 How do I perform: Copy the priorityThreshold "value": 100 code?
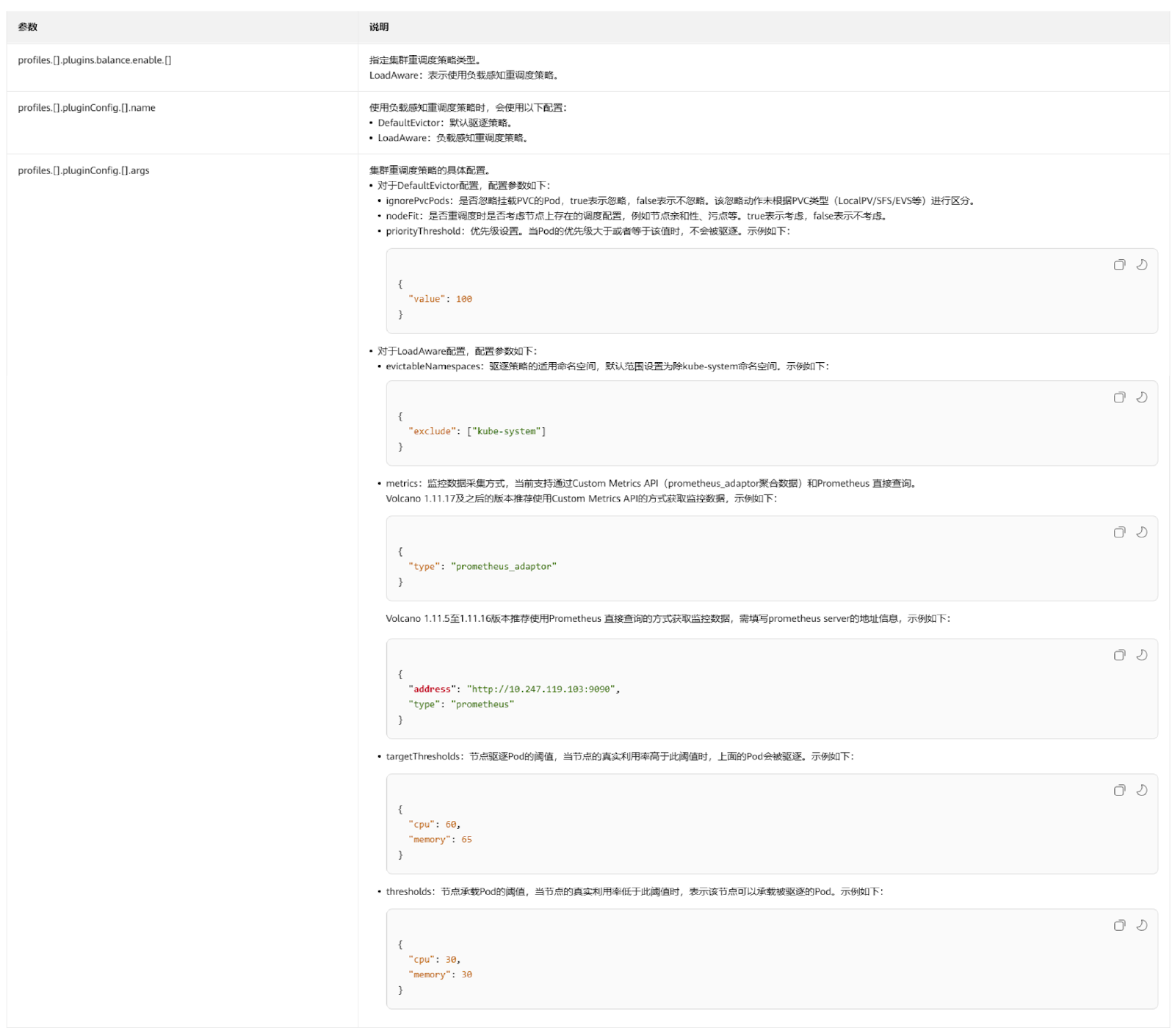(1118, 265)
